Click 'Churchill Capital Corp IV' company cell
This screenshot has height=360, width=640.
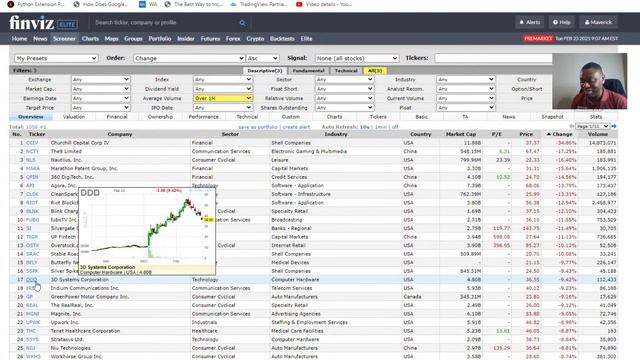(80, 143)
